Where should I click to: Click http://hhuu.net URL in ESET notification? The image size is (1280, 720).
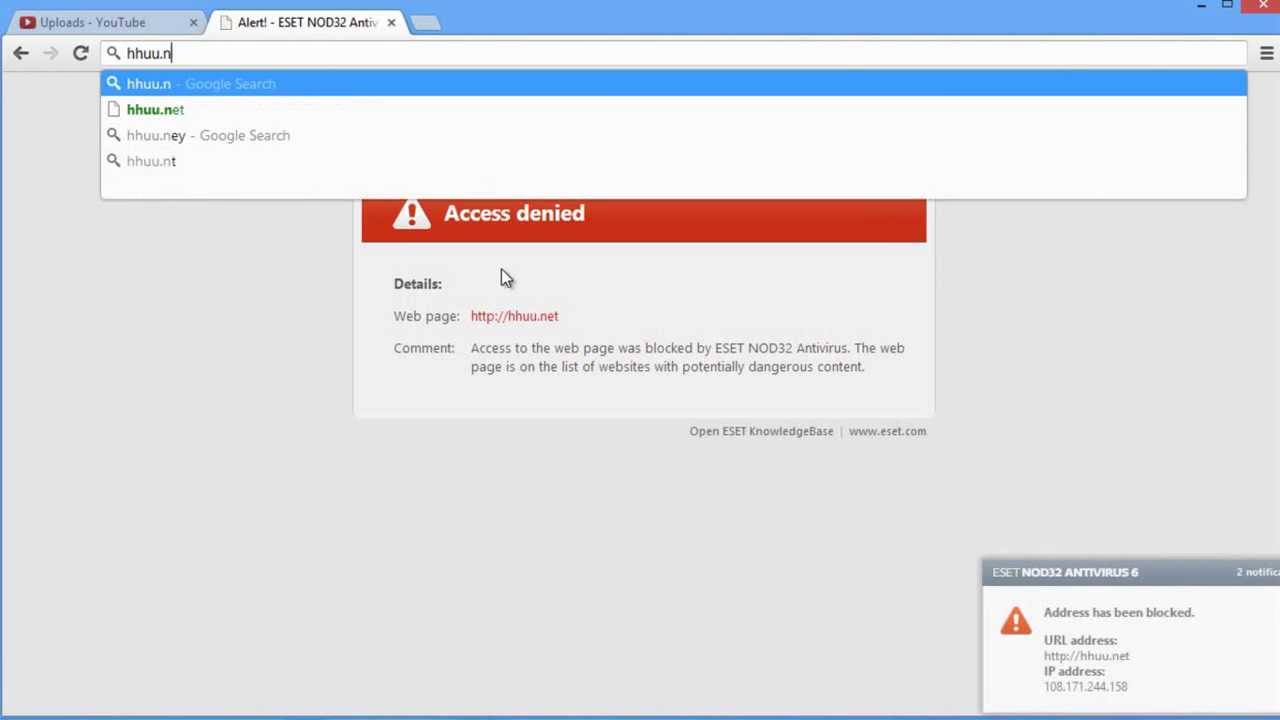point(1086,656)
